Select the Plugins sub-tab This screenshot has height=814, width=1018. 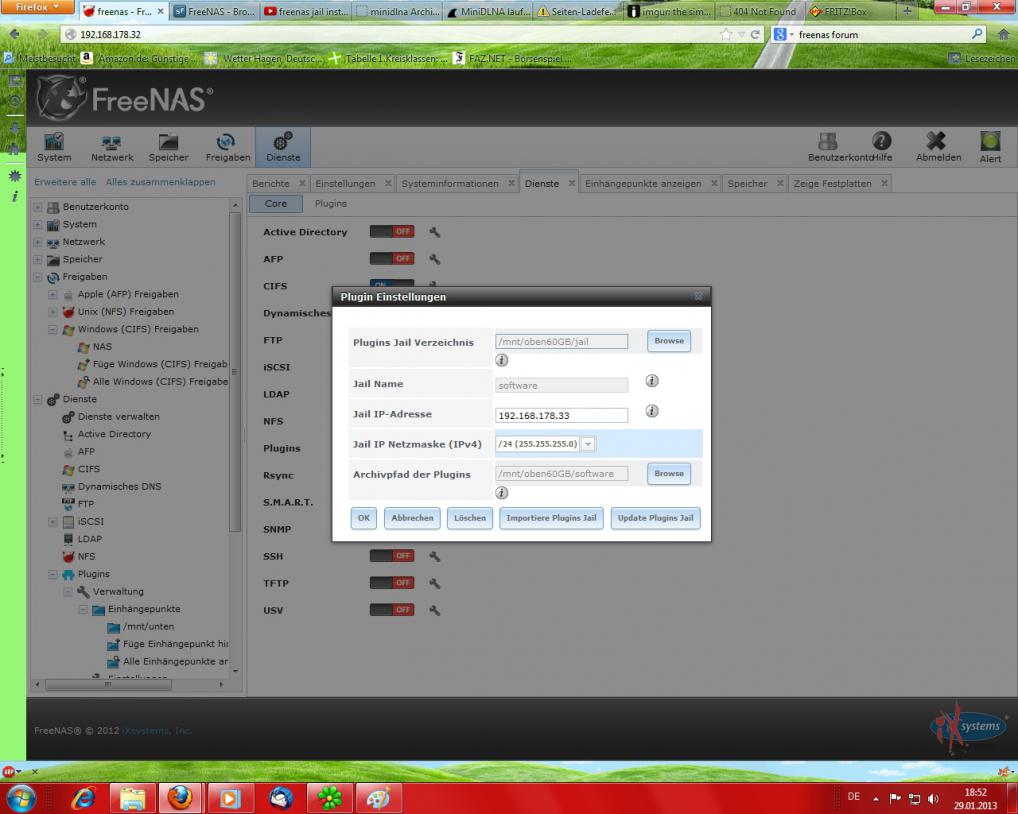coord(330,204)
